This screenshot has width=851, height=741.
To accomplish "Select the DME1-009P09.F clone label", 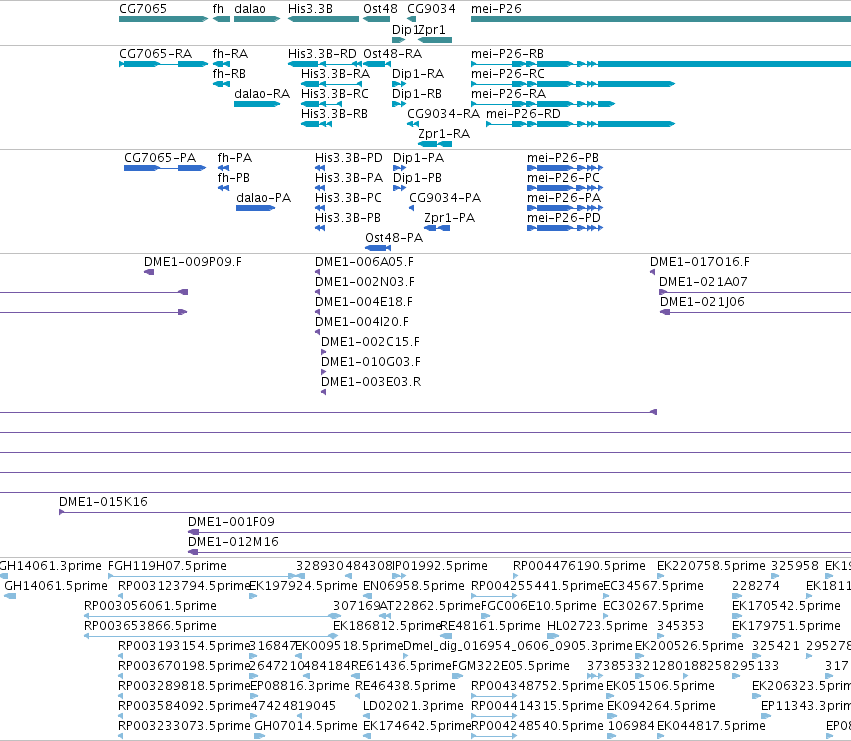I will pyautogui.click(x=193, y=262).
